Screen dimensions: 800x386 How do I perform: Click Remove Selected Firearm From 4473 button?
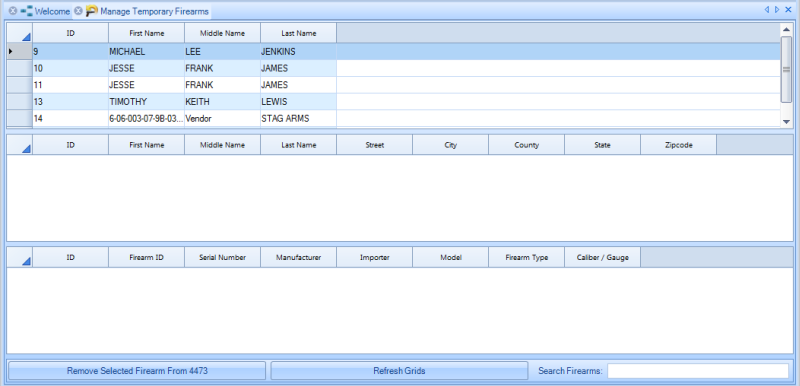click(x=137, y=371)
